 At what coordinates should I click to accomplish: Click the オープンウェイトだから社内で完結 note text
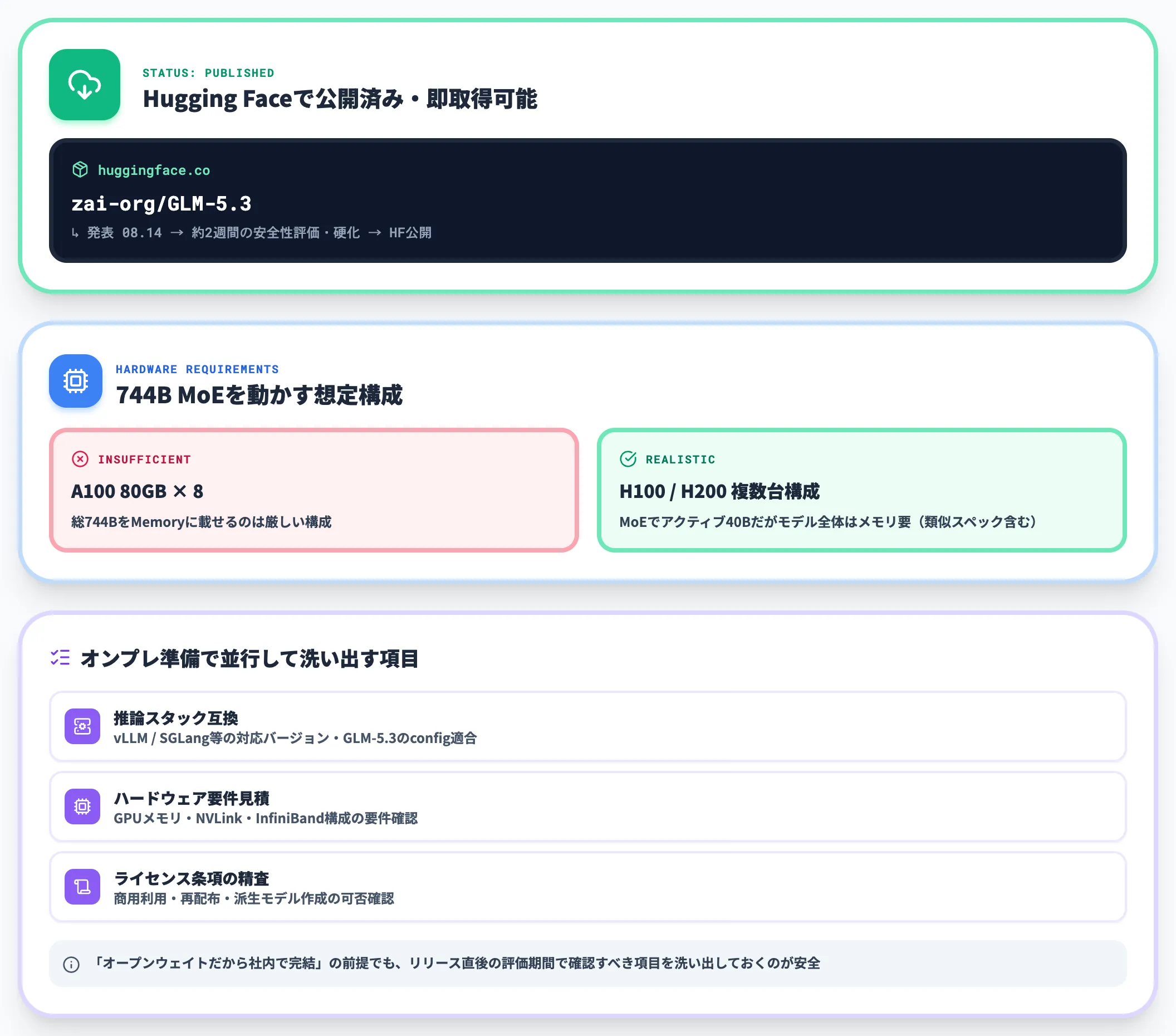457,963
